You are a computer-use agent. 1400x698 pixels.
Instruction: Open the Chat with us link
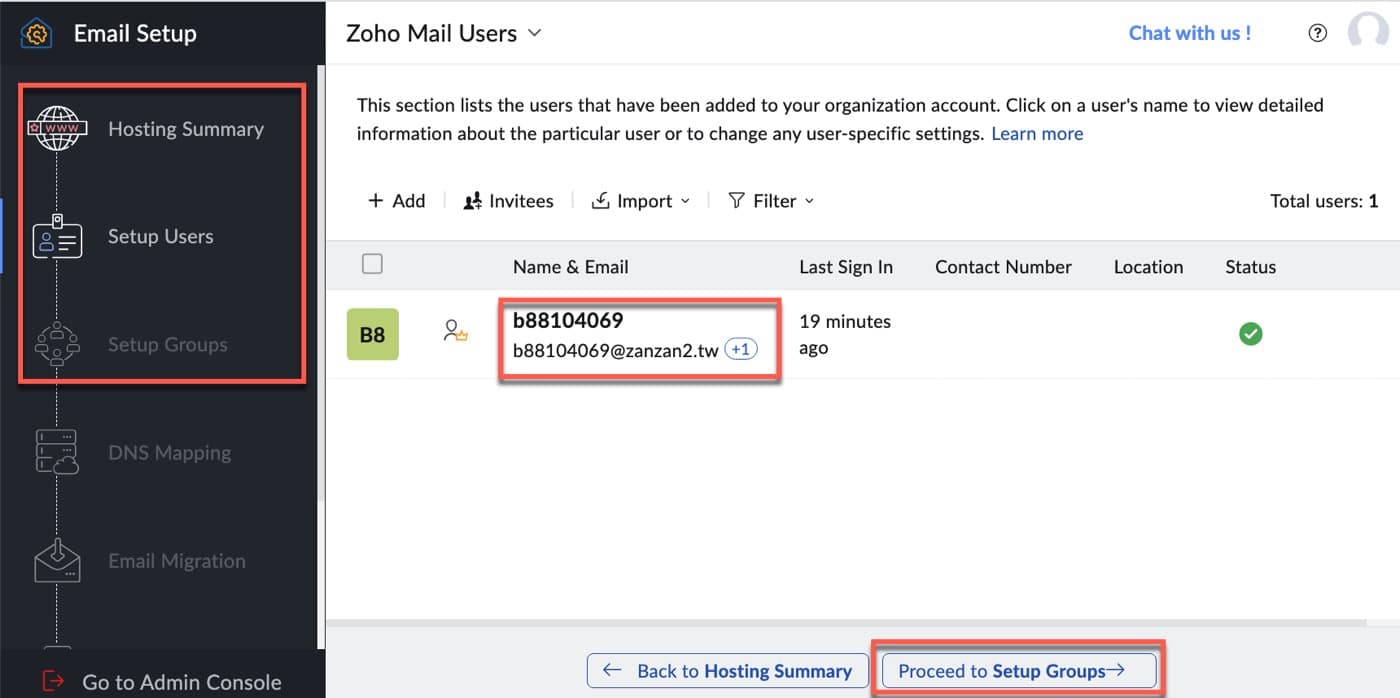point(1190,33)
